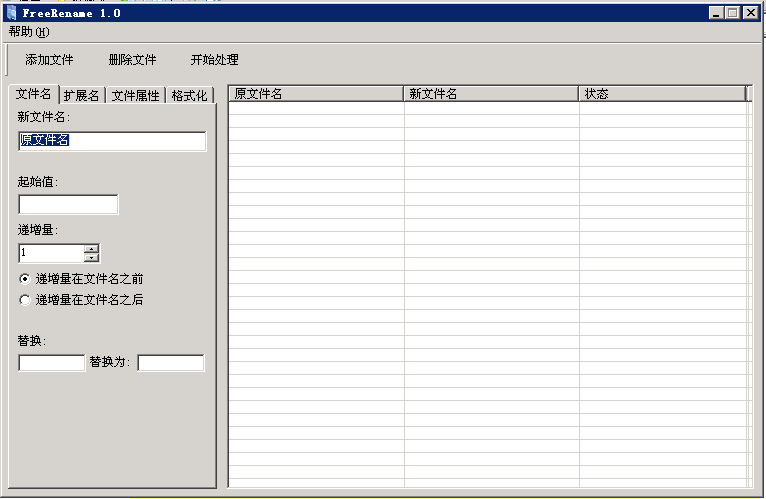This screenshot has height=499, width=766.
Task: Click the 替换 input field
Action: pos(51,363)
